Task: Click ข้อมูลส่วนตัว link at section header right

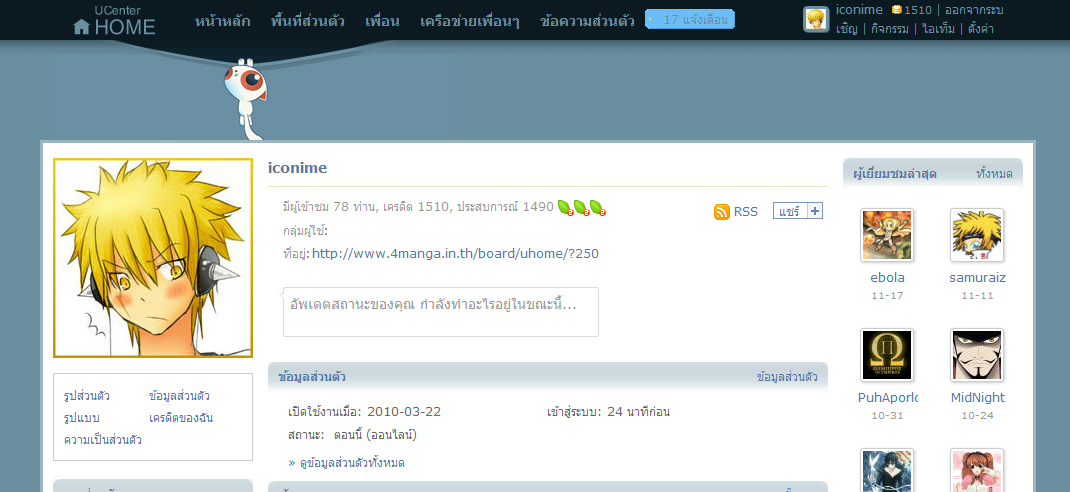Action: coord(787,377)
